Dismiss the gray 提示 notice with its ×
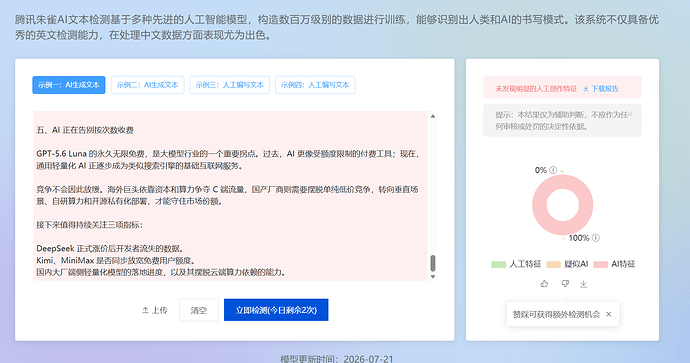Image resolution: width=690 pixels, height=363 pixels. (x=631, y=114)
